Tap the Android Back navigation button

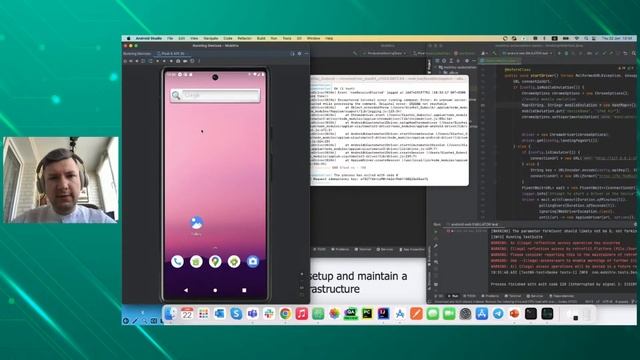click(x=186, y=290)
